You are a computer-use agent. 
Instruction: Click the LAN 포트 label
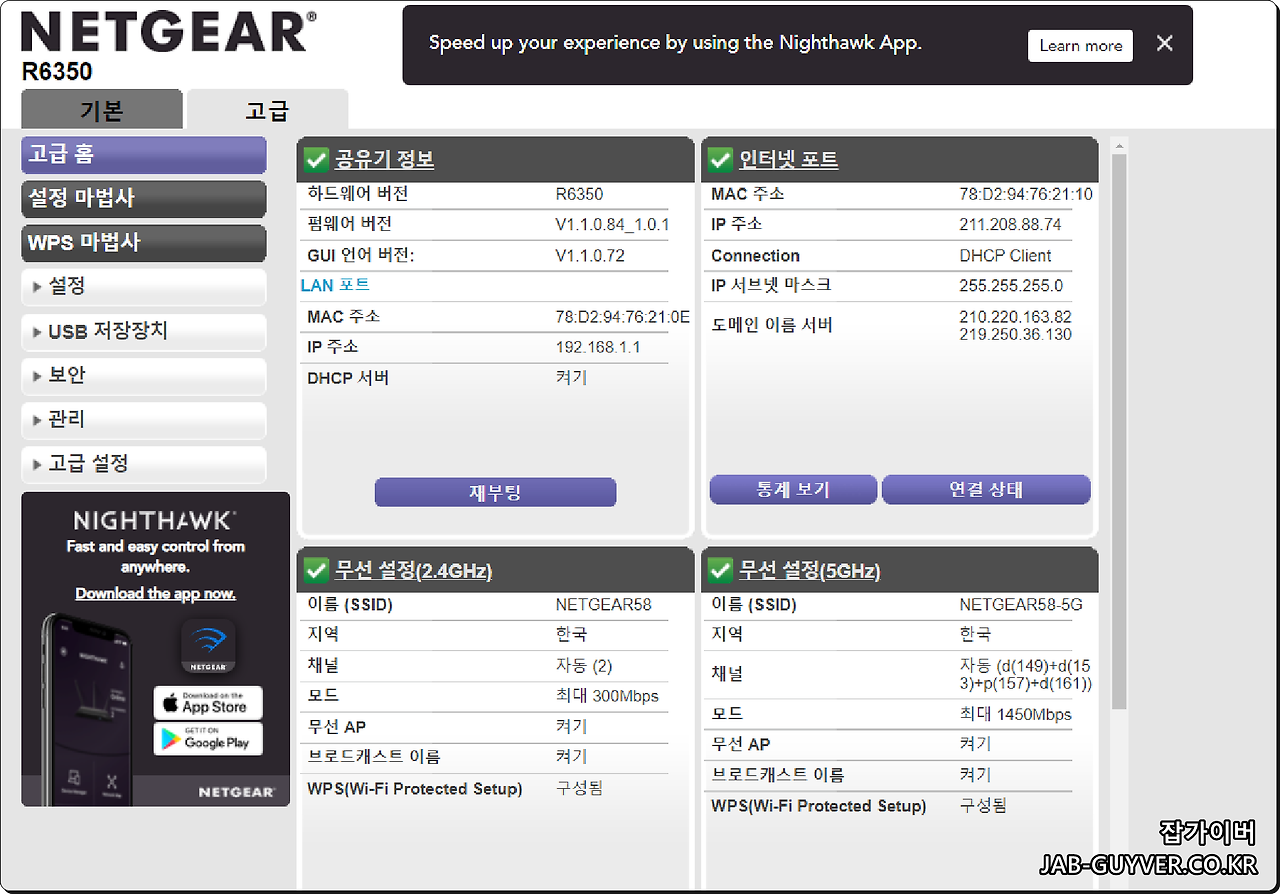[335, 286]
